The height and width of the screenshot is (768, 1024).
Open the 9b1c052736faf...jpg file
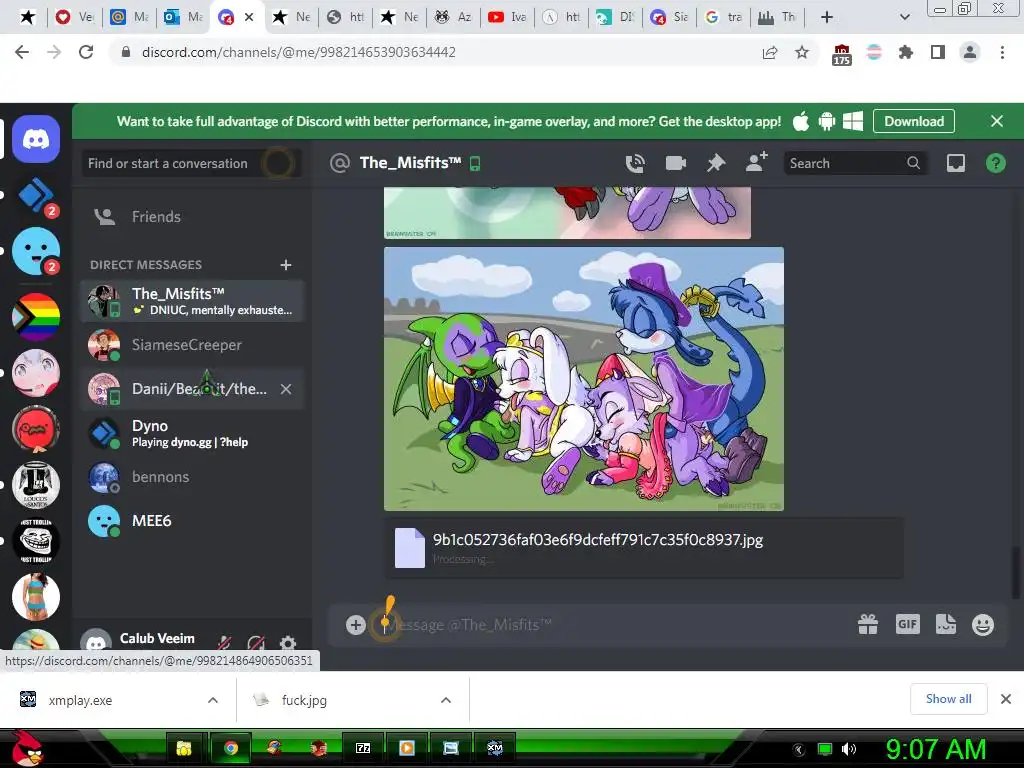click(x=598, y=540)
